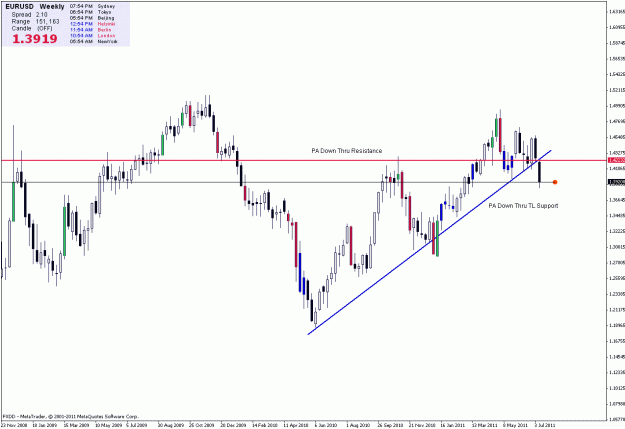Click the Beijing time row
The width and height of the screenshot is (625, 429).
[x=92, y=18]
